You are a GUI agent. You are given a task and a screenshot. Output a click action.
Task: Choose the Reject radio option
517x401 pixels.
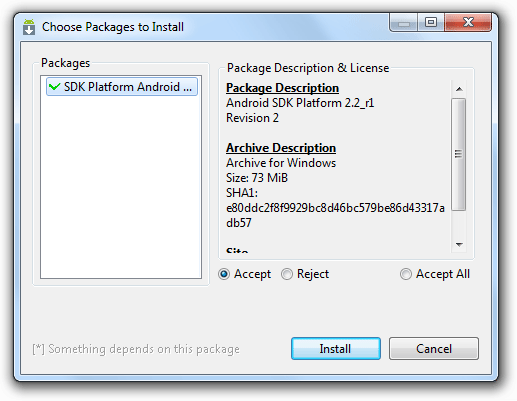[x=287, y=274]
